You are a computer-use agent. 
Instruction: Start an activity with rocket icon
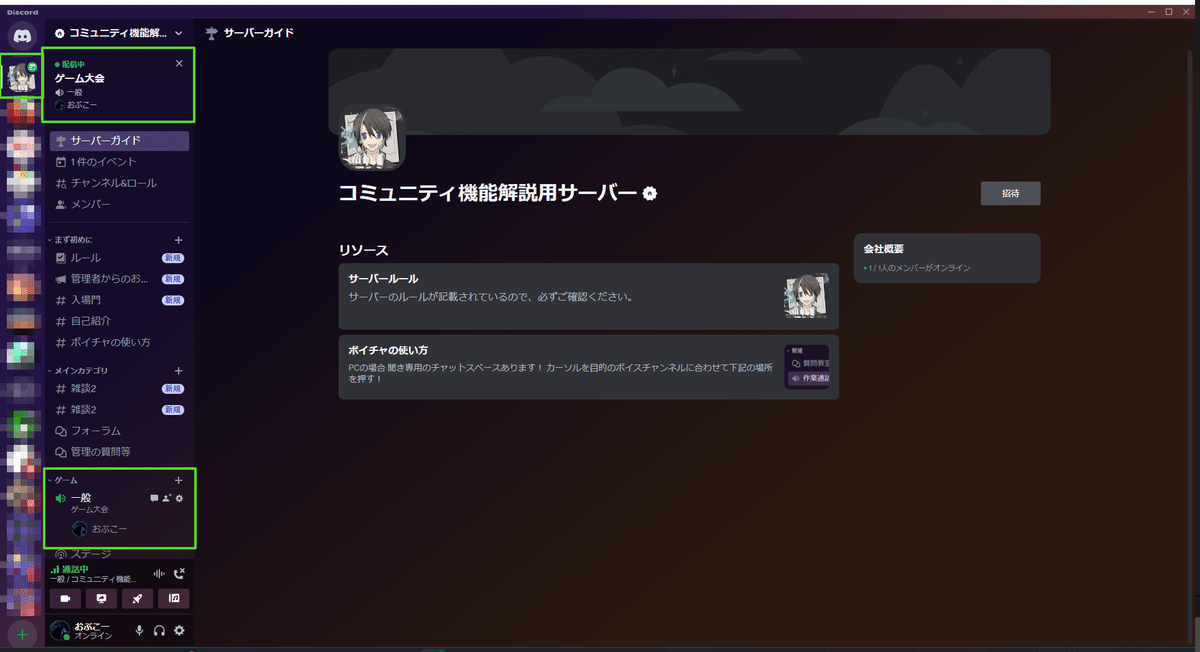(137, 599)
